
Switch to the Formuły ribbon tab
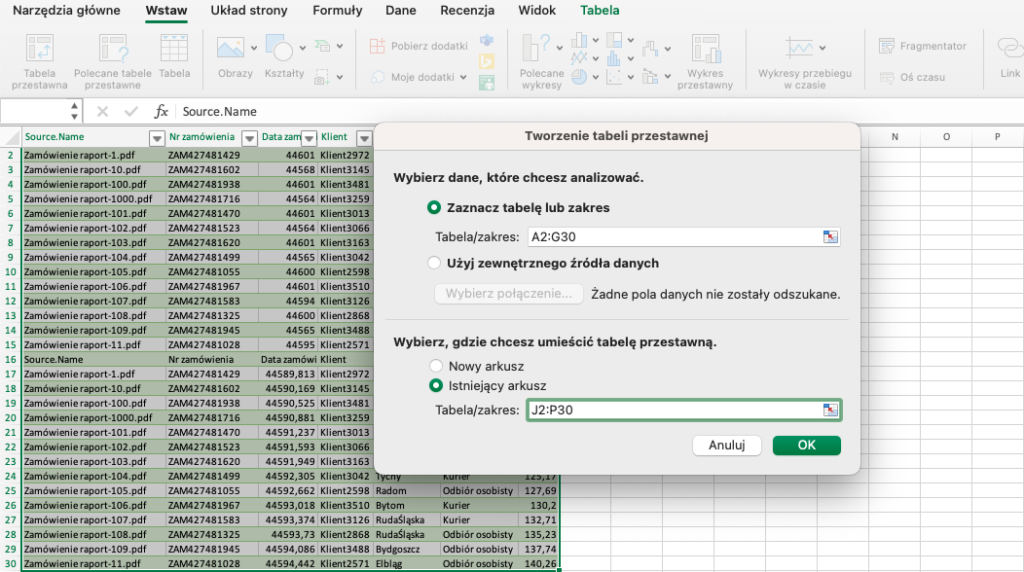tap(337, 11)
